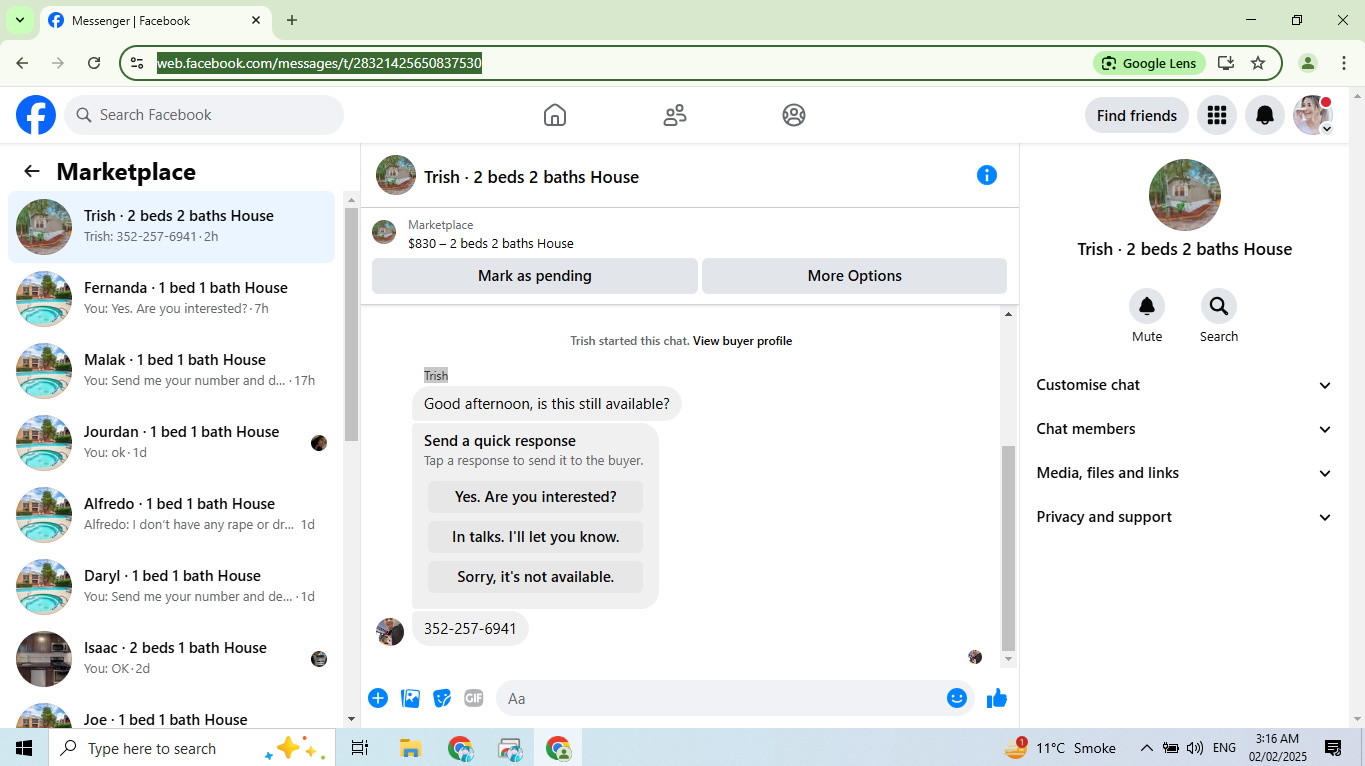The image size is (1365, 766).
Task: Open emoji picker in message box
Action: (x=957, y=698)
